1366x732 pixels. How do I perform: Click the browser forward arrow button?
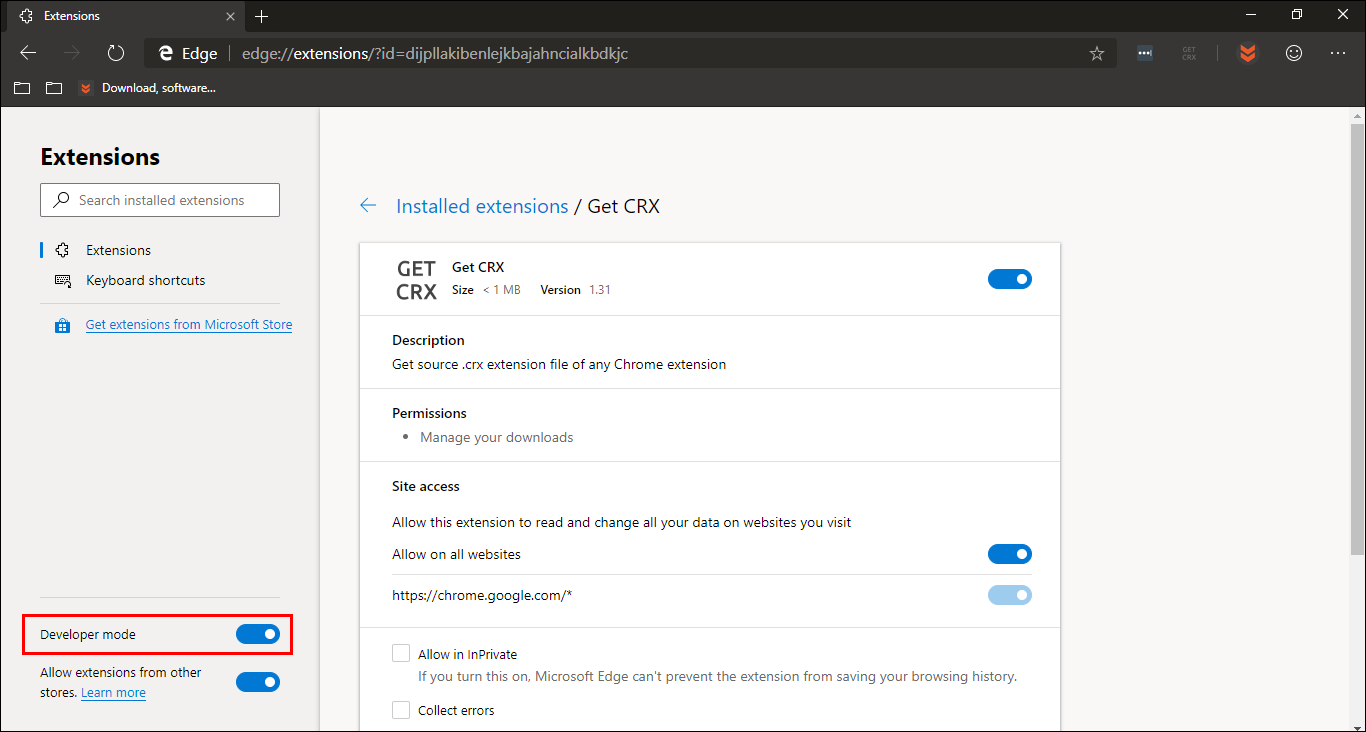click(x=72, y=53)
